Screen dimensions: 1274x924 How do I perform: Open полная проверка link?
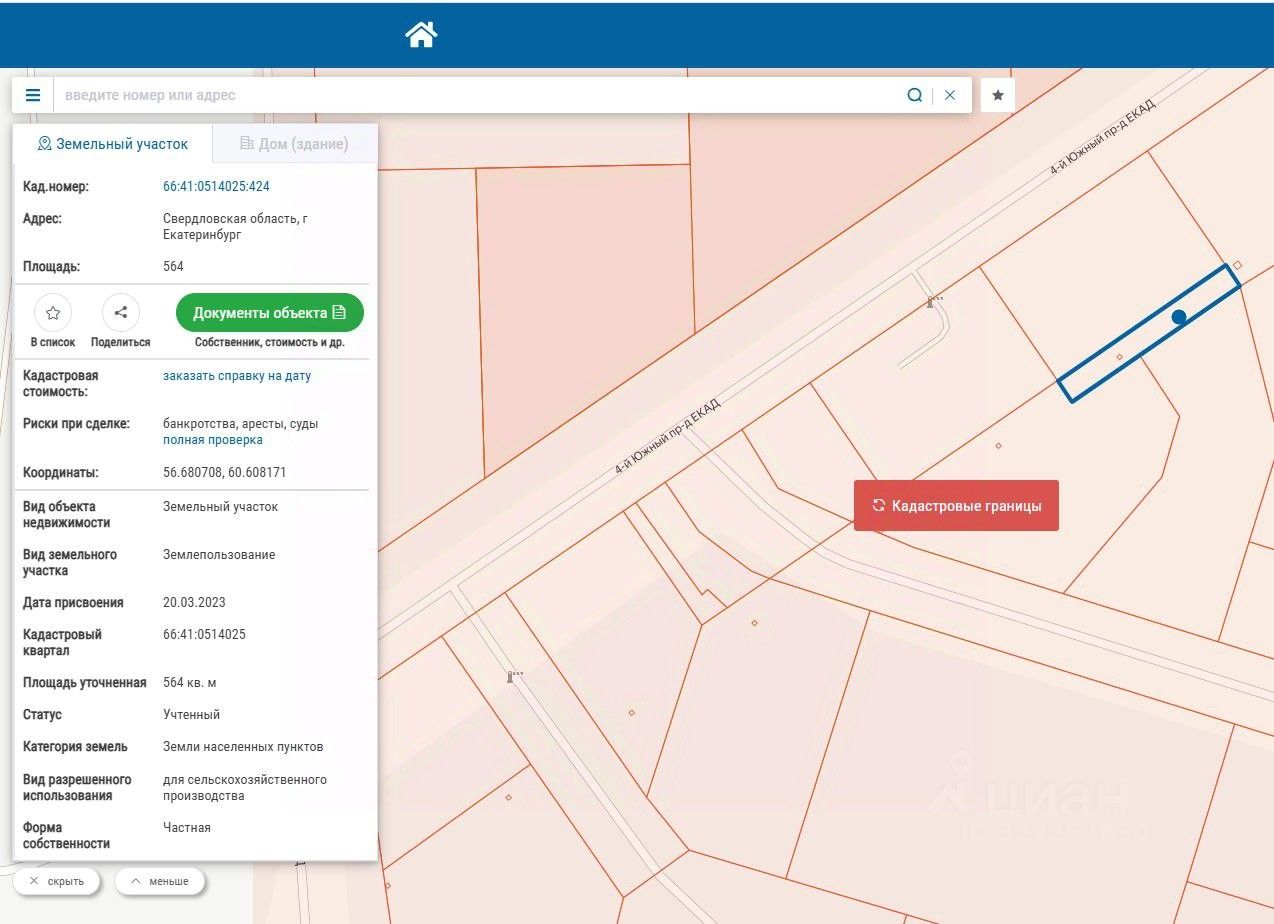point(213,440)
